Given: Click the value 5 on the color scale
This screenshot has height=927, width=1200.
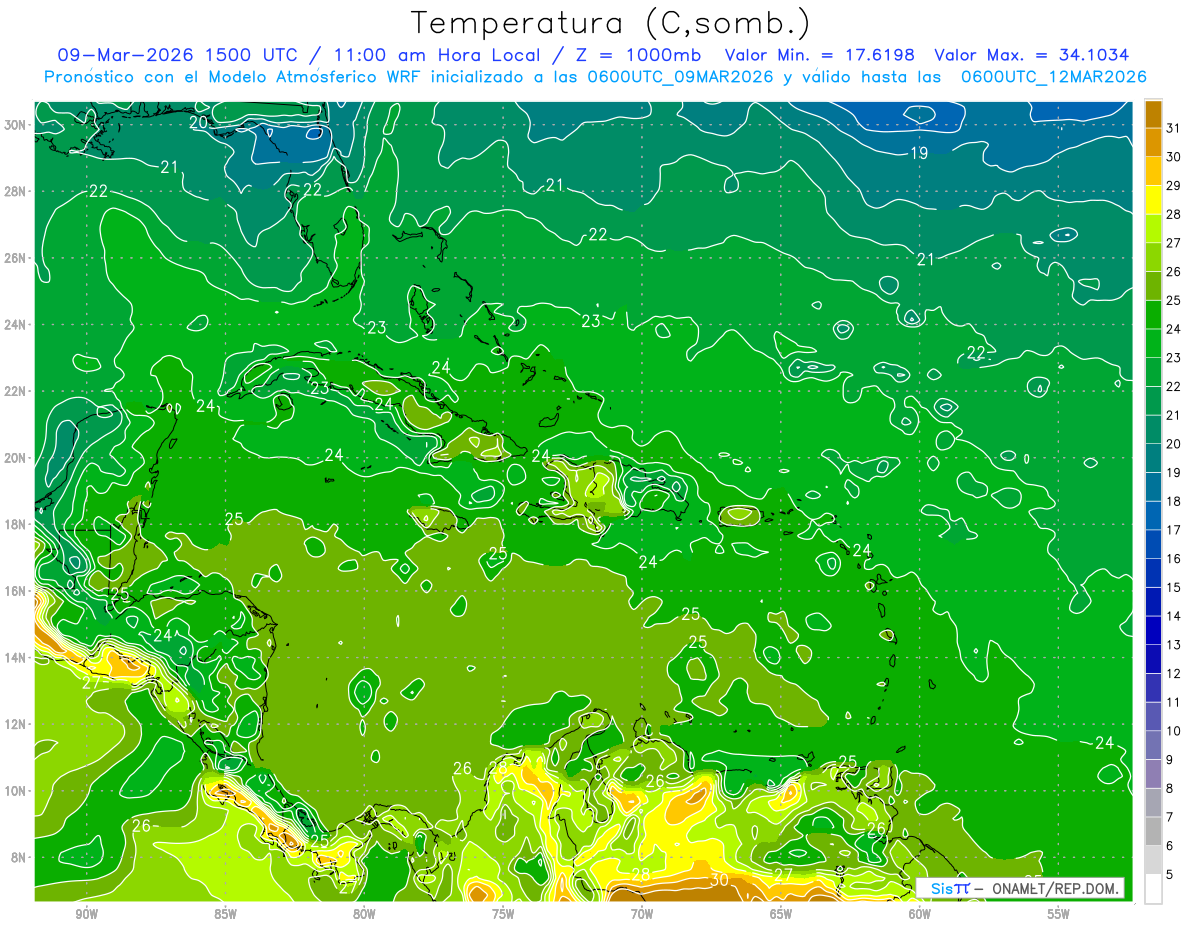Looking at the screenshot, I should click(1169, 875).
